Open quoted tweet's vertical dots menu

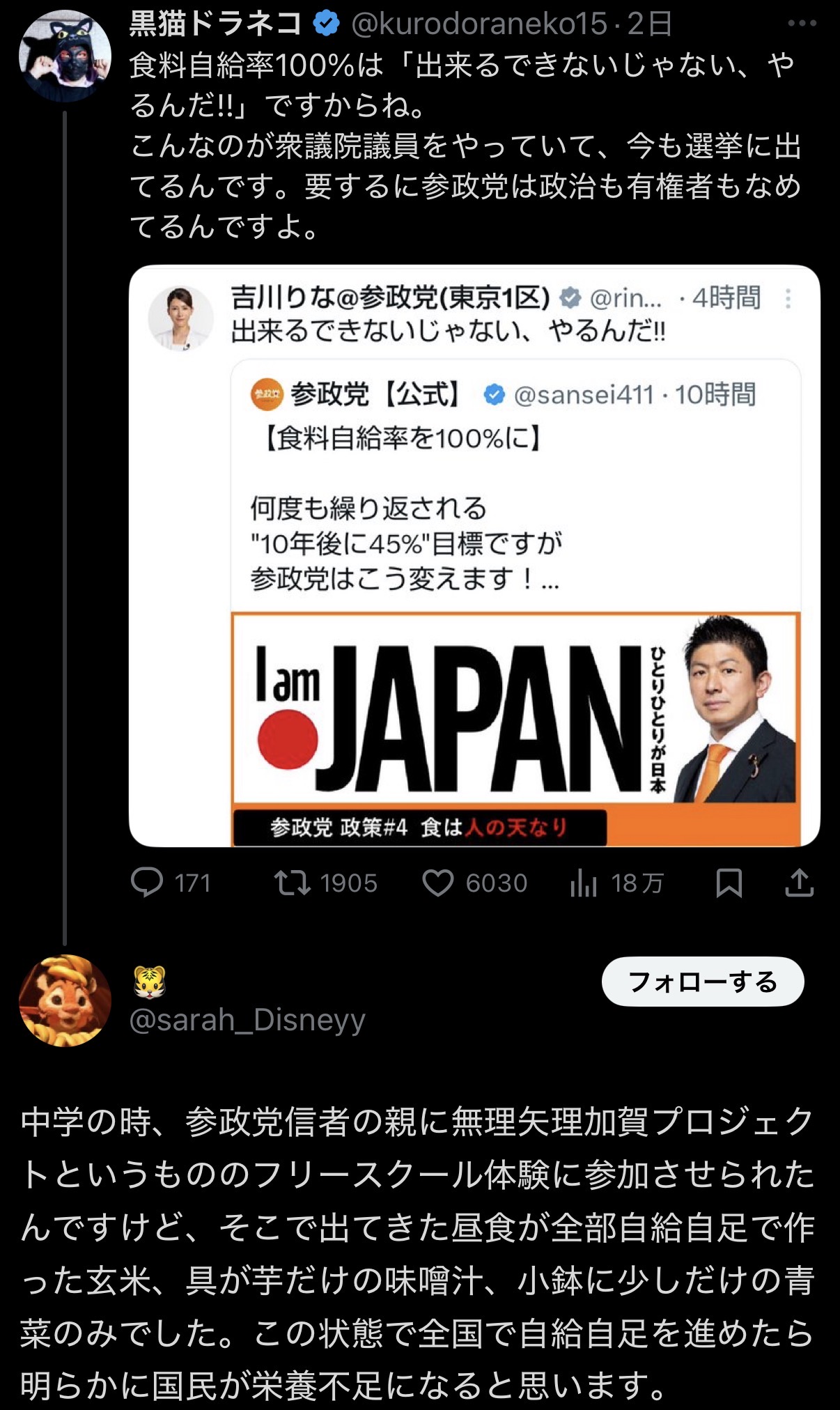(x=788, y=299)
